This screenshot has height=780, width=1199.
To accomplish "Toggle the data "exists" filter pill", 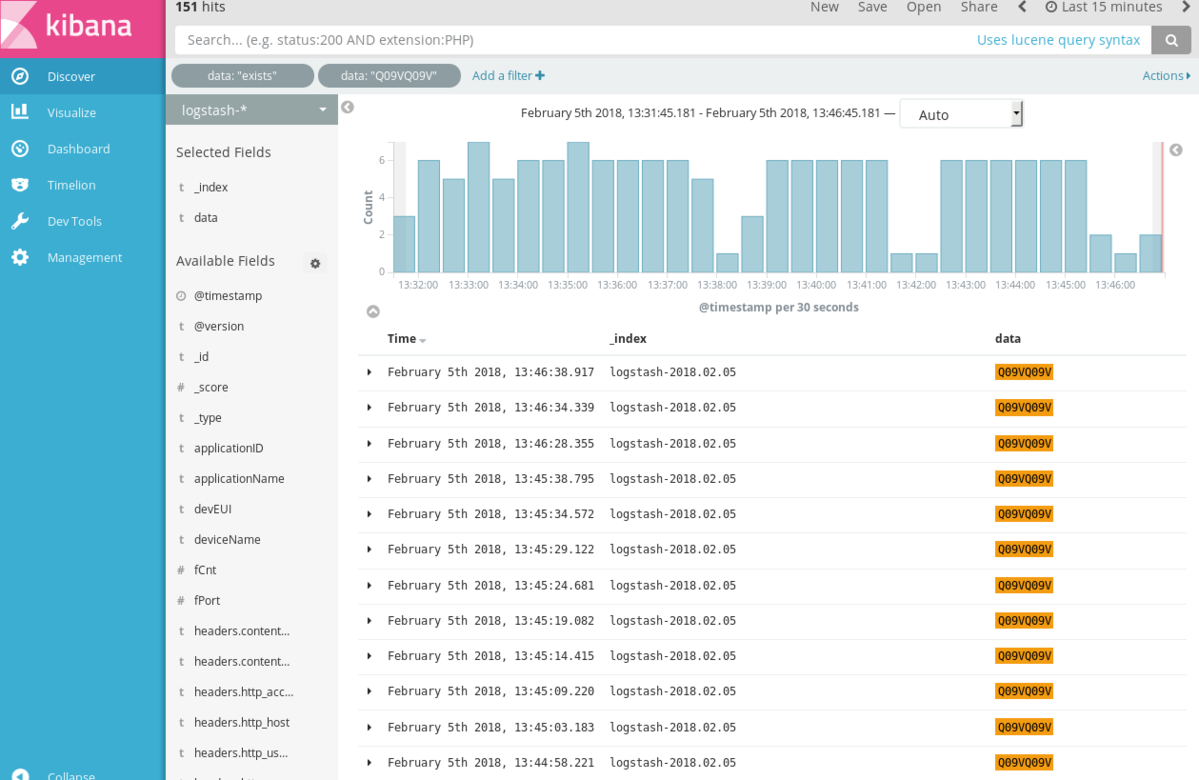I will (242, 76).
